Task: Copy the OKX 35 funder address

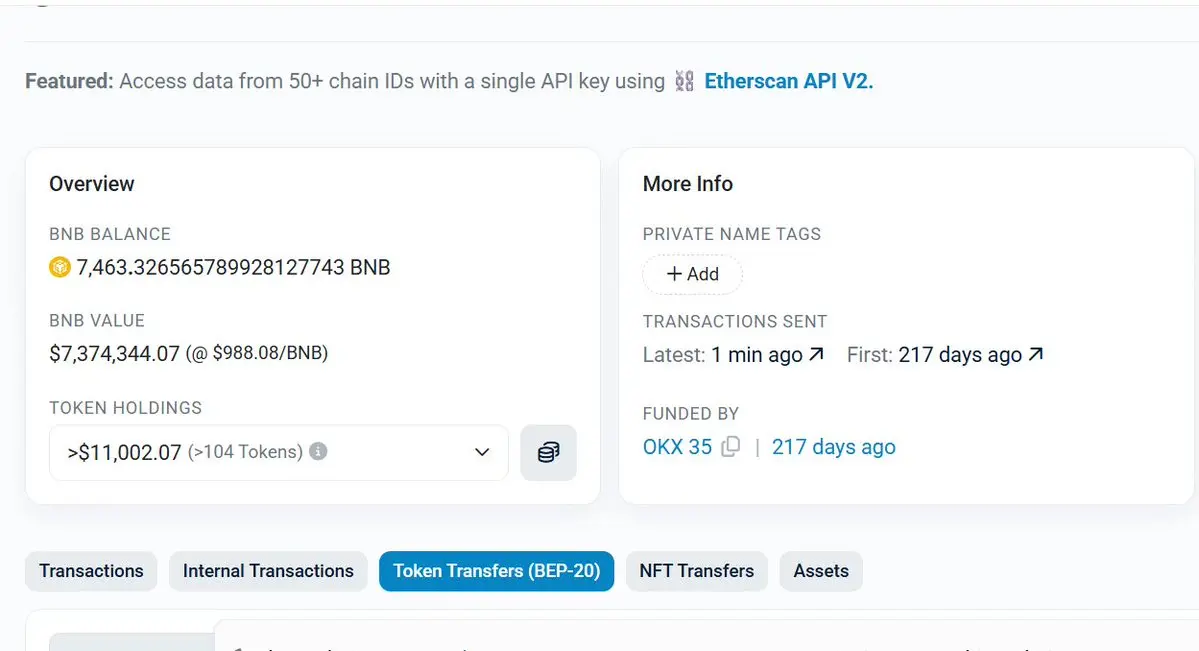Action: 730,446
